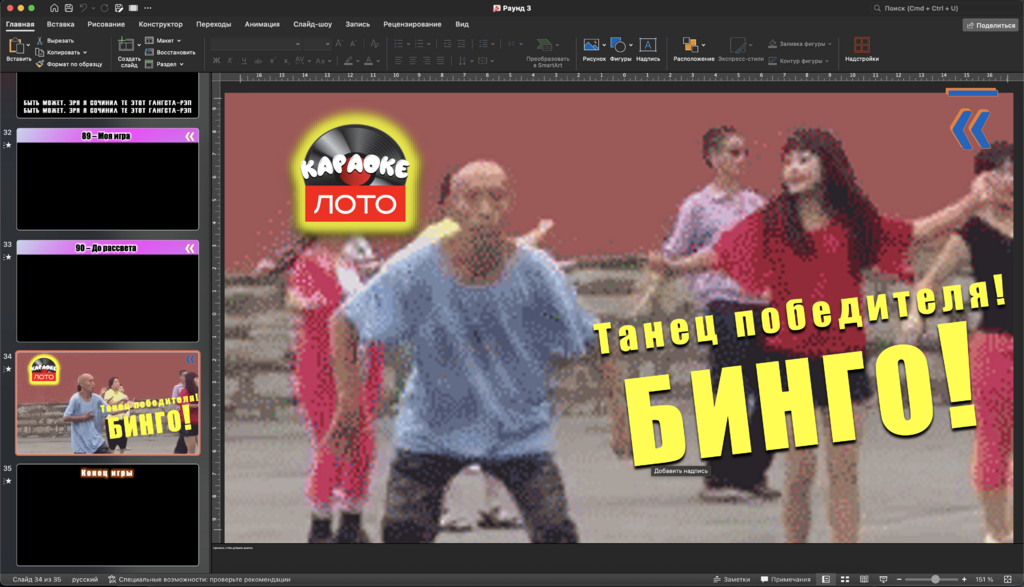
Task: Toggle bold (Ж) formatting
Action: (216, 61)
